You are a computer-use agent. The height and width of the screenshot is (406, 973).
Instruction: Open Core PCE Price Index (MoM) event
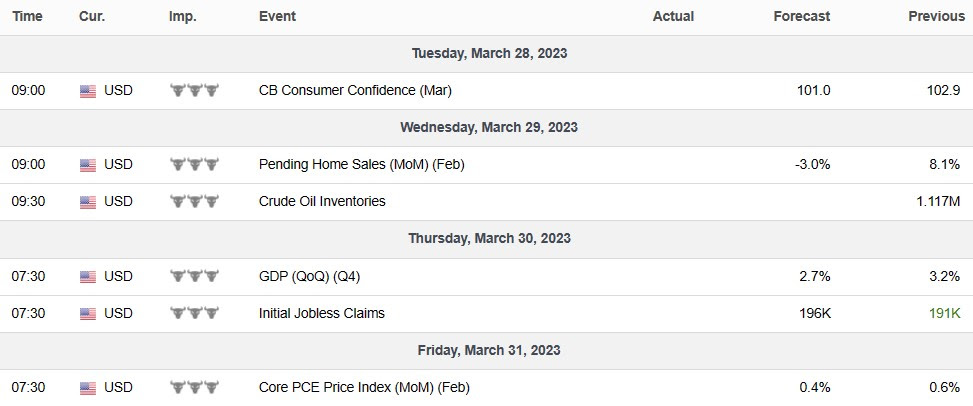point(364,387)
